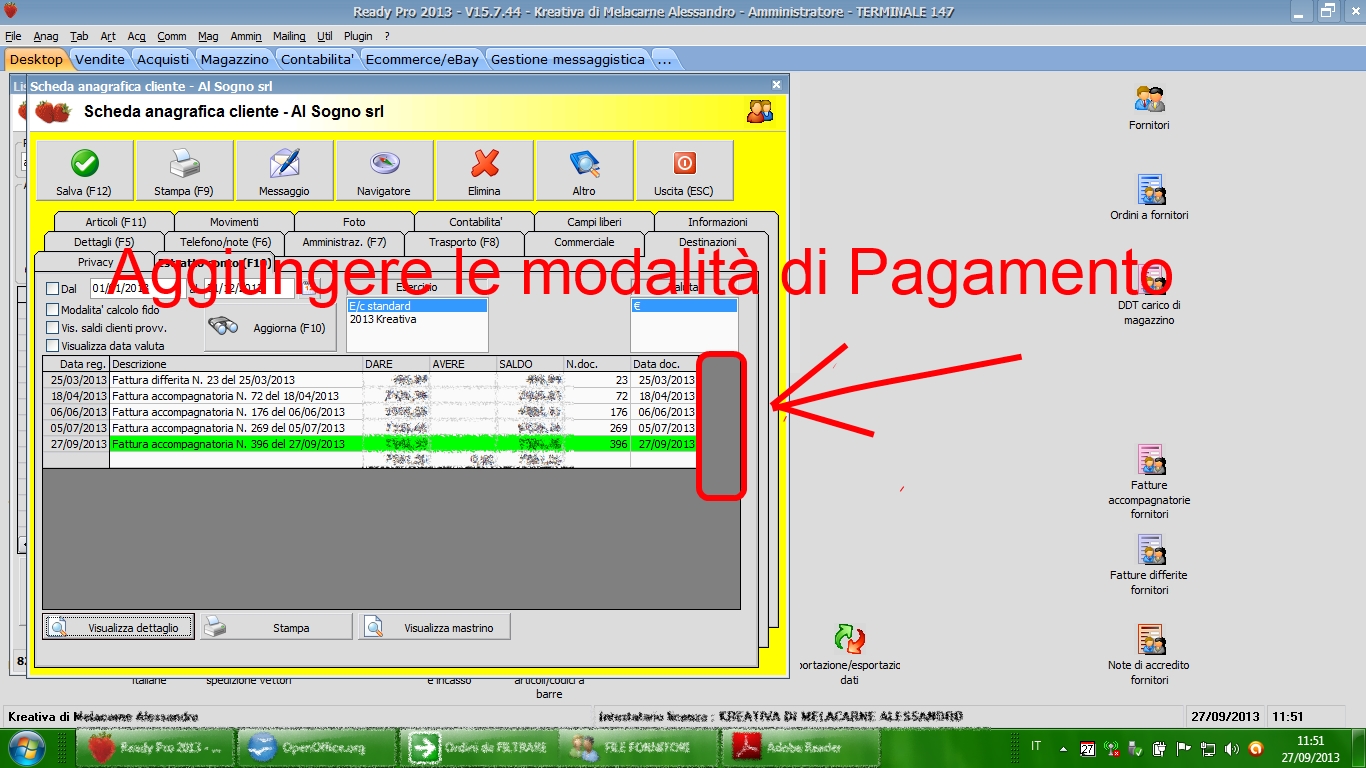Open Fatture accompagnatorie fornitori shortcut
This screenshot has width=1366, height=768.
[1149, 482]
